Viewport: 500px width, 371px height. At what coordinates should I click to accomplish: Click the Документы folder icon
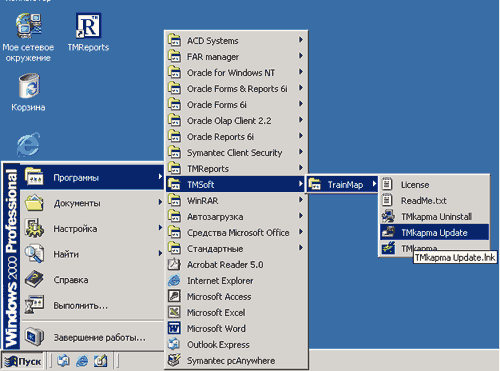34,202
